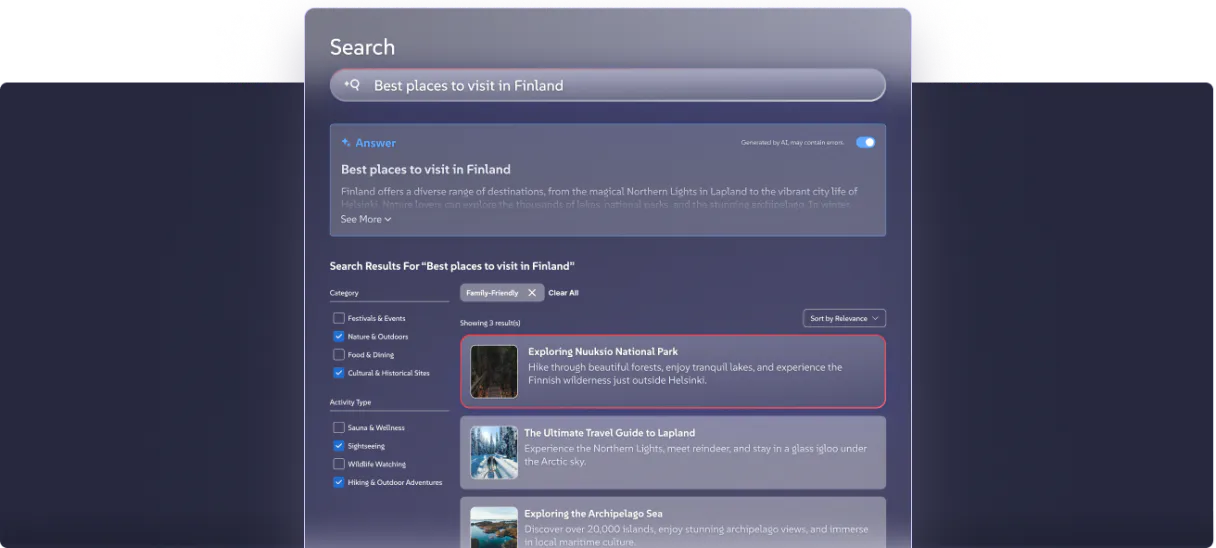Remove the Family-Friendly filter chip with X
Screen dimensions: 1216x548
click(x=532, y=293)
